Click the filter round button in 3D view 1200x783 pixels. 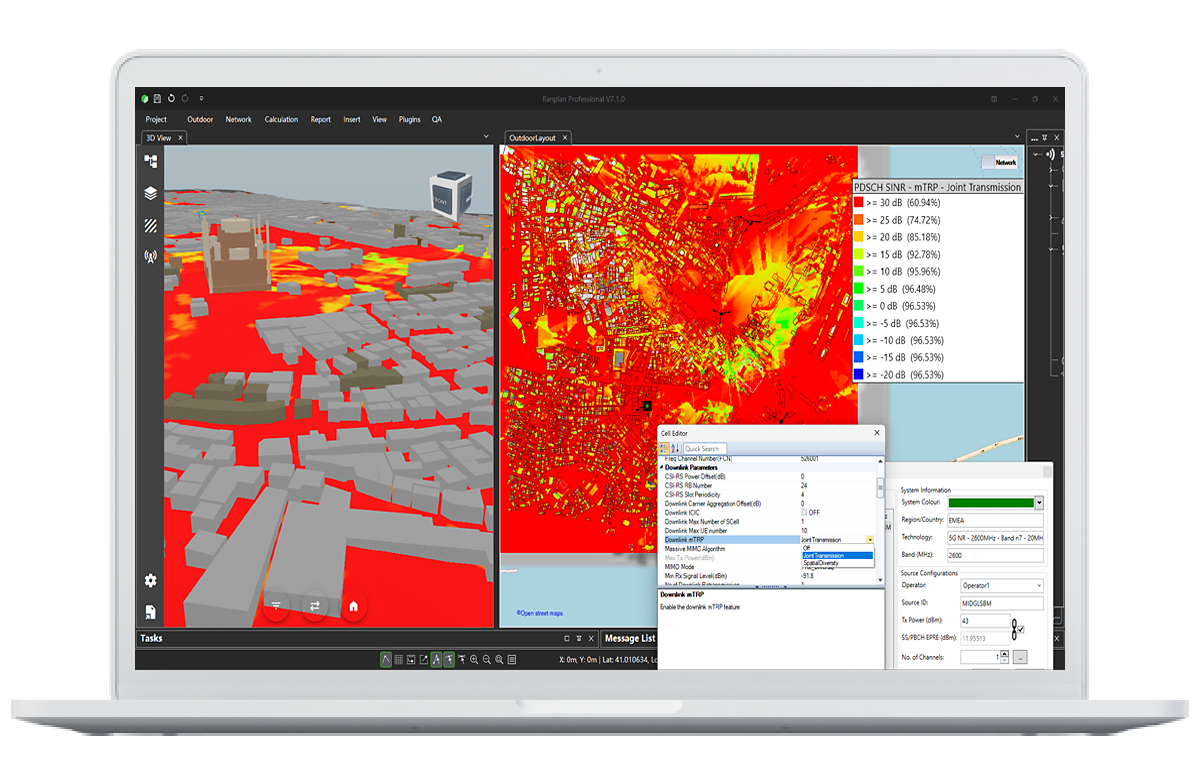tap(277, 606)
